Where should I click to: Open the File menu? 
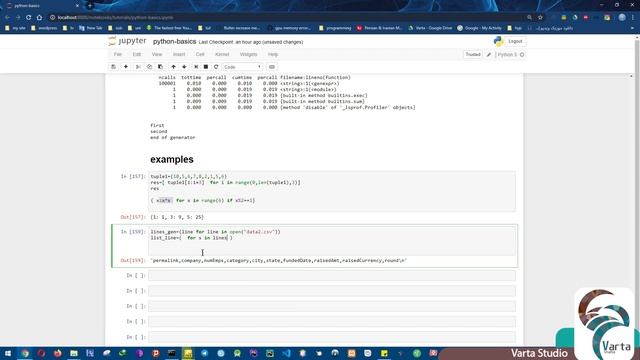click(x=118, y=54)
